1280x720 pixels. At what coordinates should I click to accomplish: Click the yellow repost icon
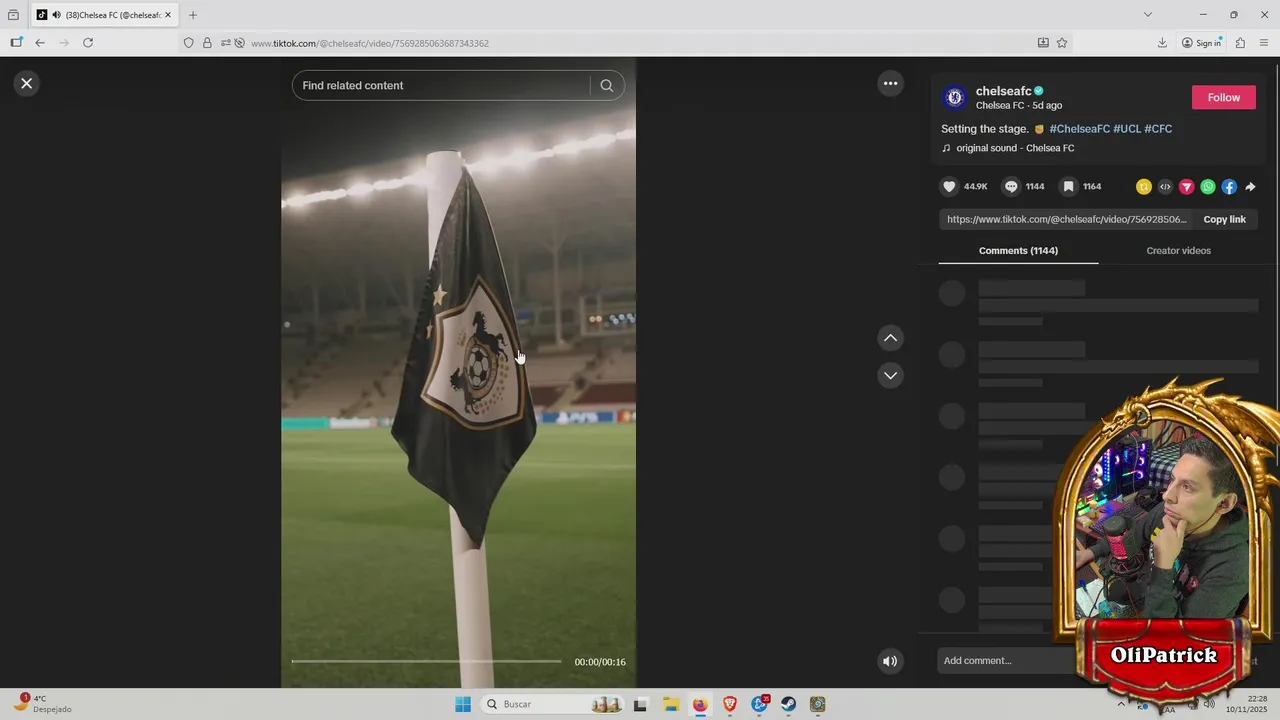click(1144, 187)
